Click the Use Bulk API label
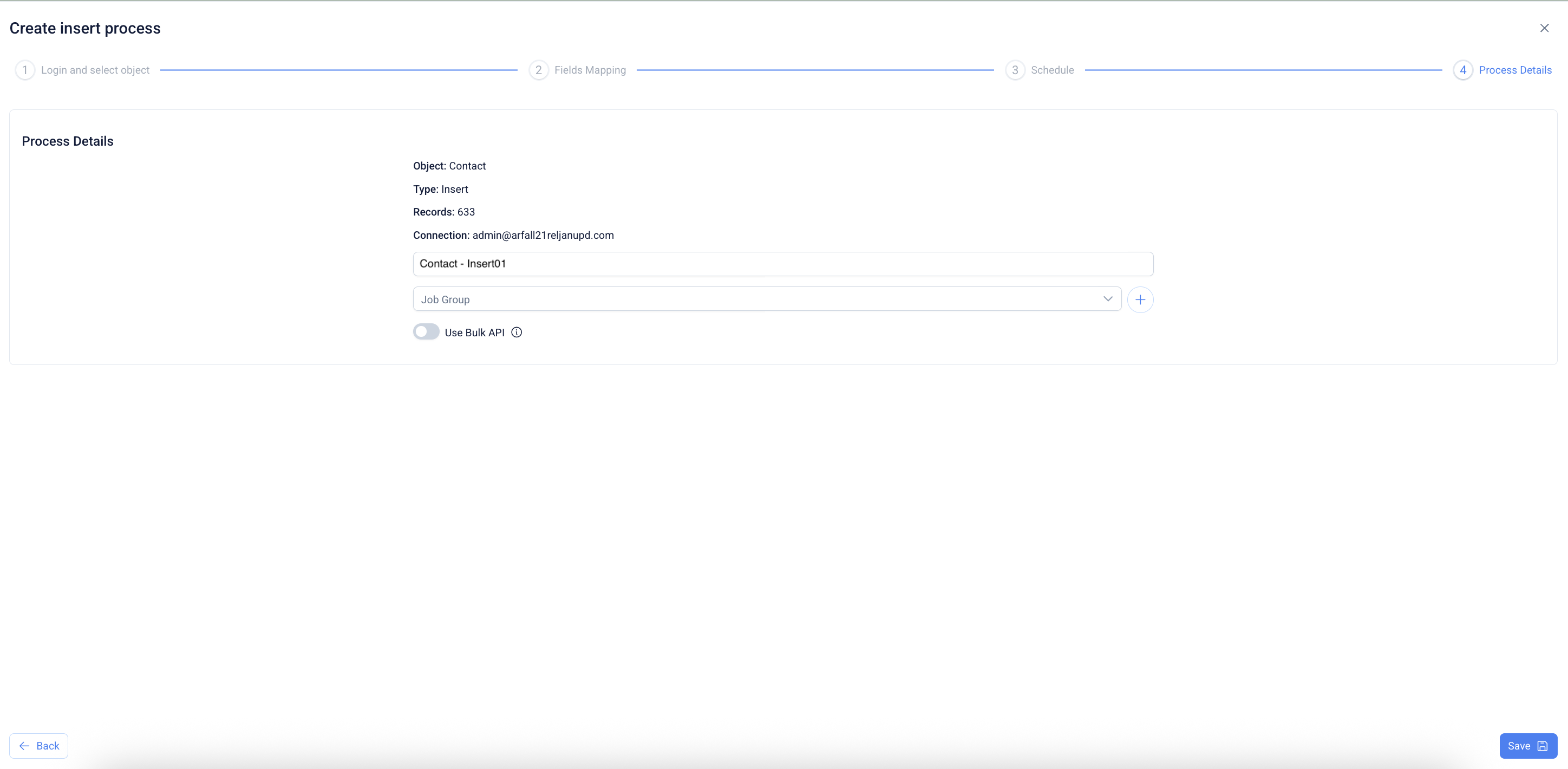 474,333
